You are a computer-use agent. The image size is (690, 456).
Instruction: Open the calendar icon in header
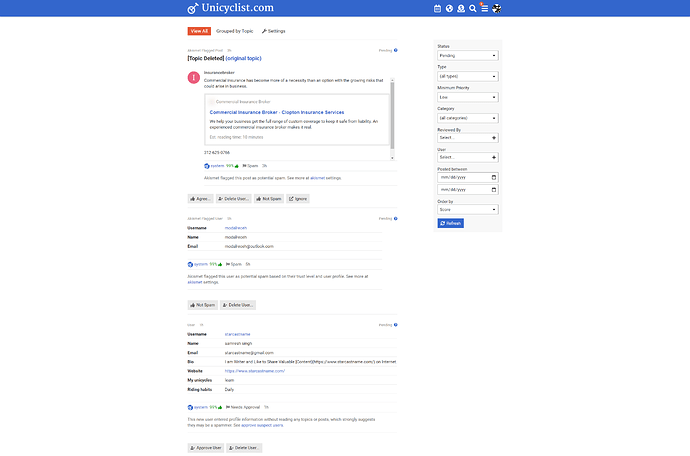[x=438, y=9]
